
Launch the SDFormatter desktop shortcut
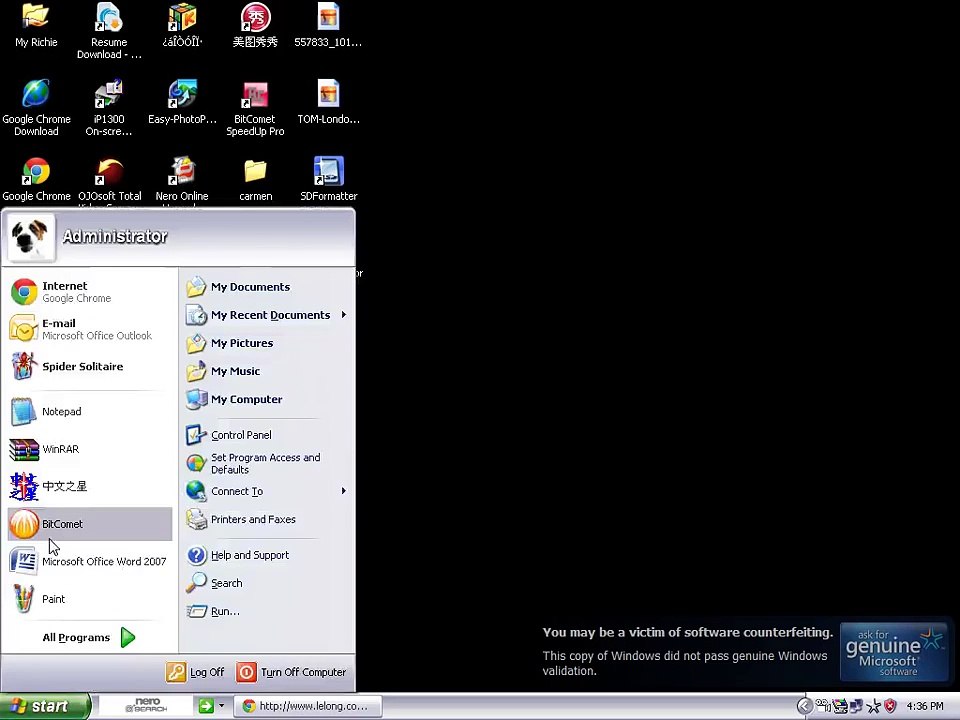click(329, 179)
